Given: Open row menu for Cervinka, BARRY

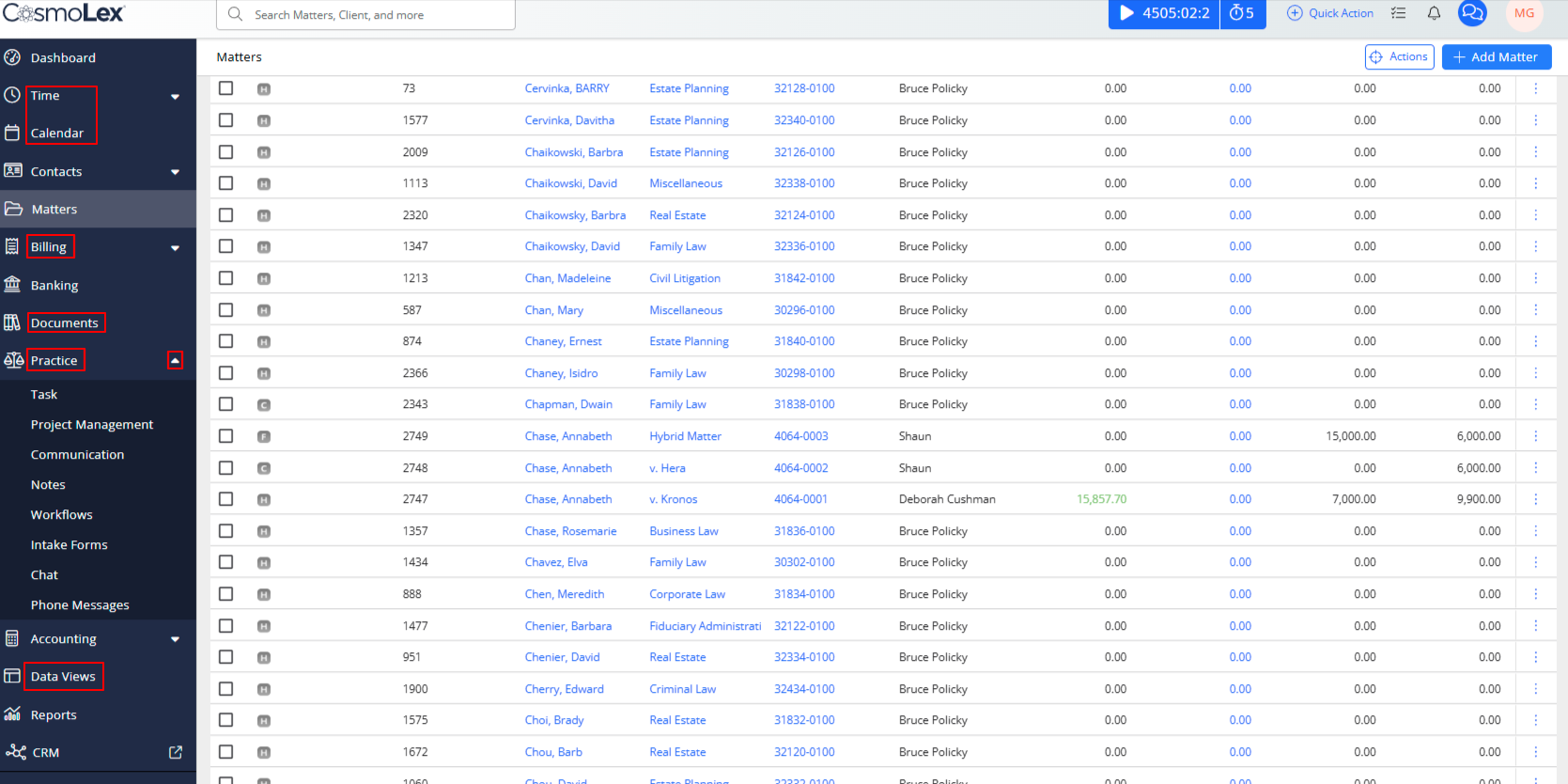Looking at the screenshot, I should coord(1536,88).
